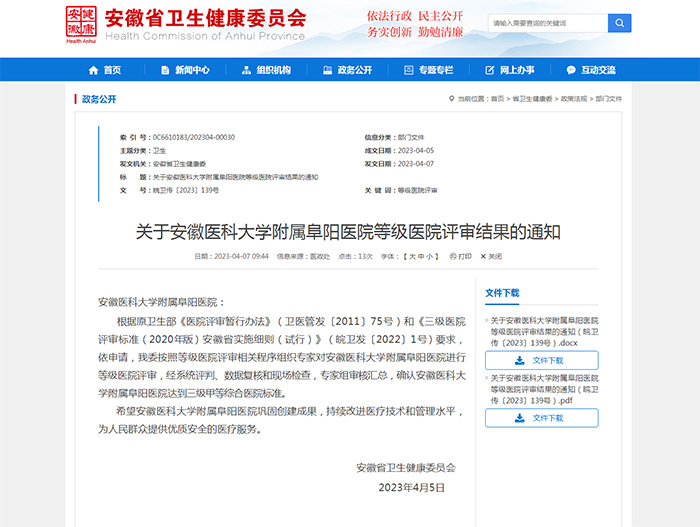700x527 pixels.
Task: Set font size to 中 (medium)
Action: coord(420,256)
